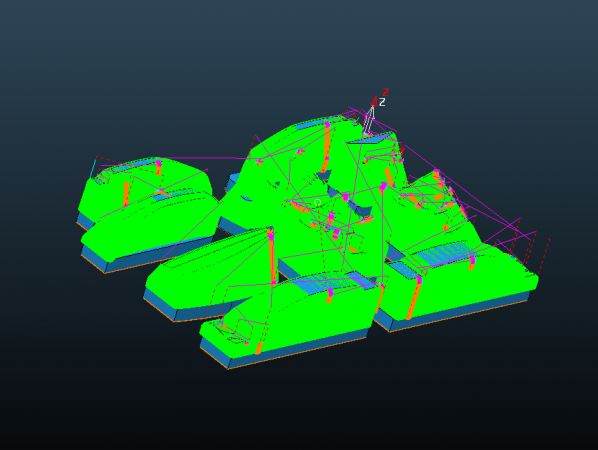
Task: Select the blue hatched area on right block
Action: (x=442, y=252)
